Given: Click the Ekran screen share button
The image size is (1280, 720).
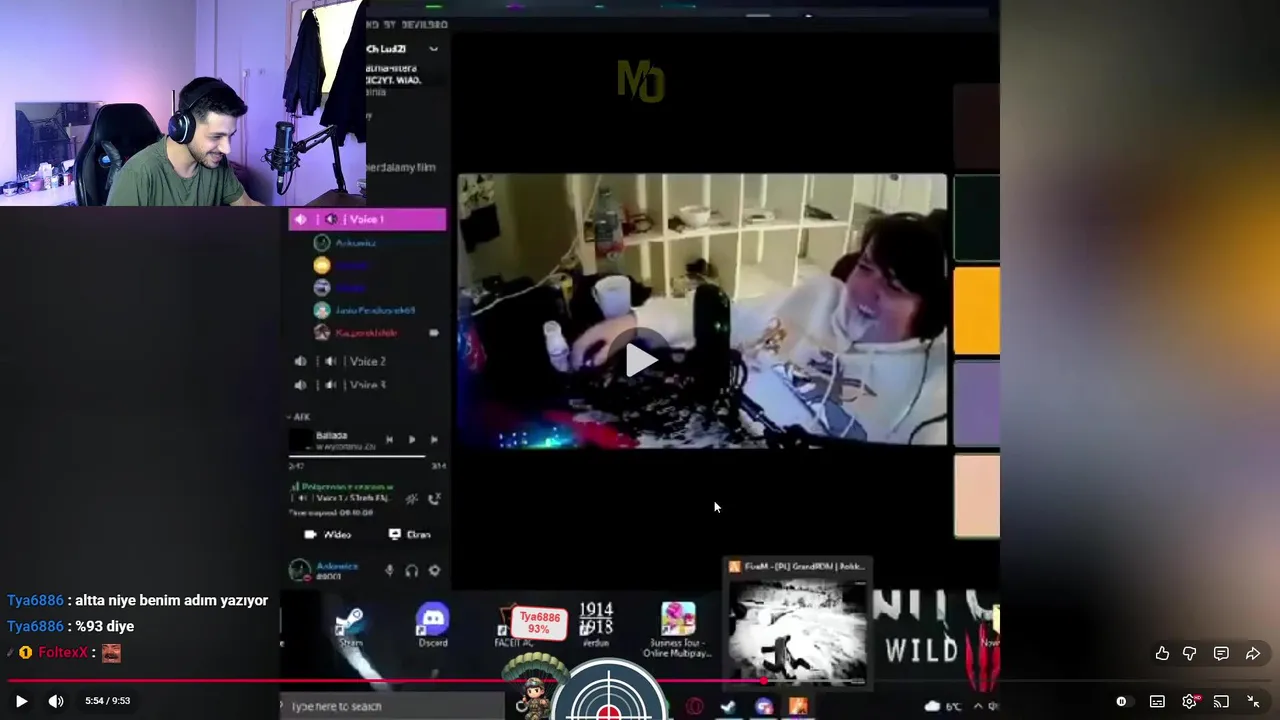Looking at the screenshot, I should point(410,534).
